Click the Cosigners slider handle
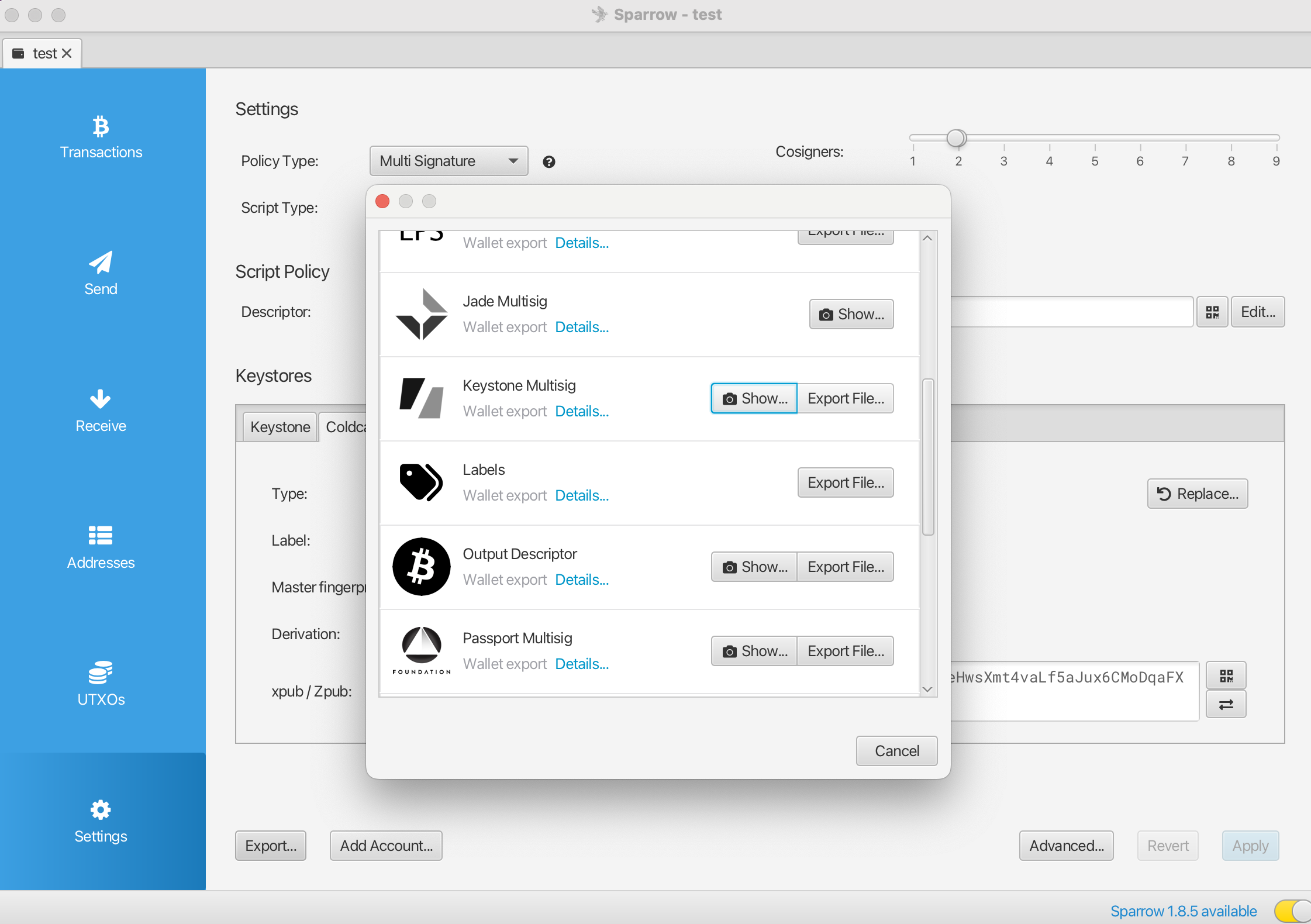Image resolution: width=1311 pixels, height=924 pixels. (x=956, y=139)
